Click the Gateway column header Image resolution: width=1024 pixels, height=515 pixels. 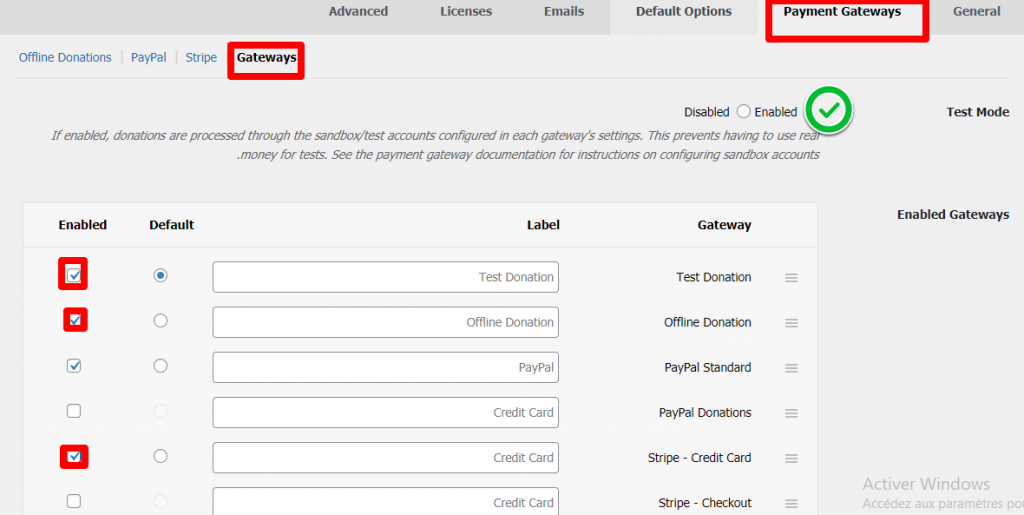pyautogui.click(x=724, y=225)
